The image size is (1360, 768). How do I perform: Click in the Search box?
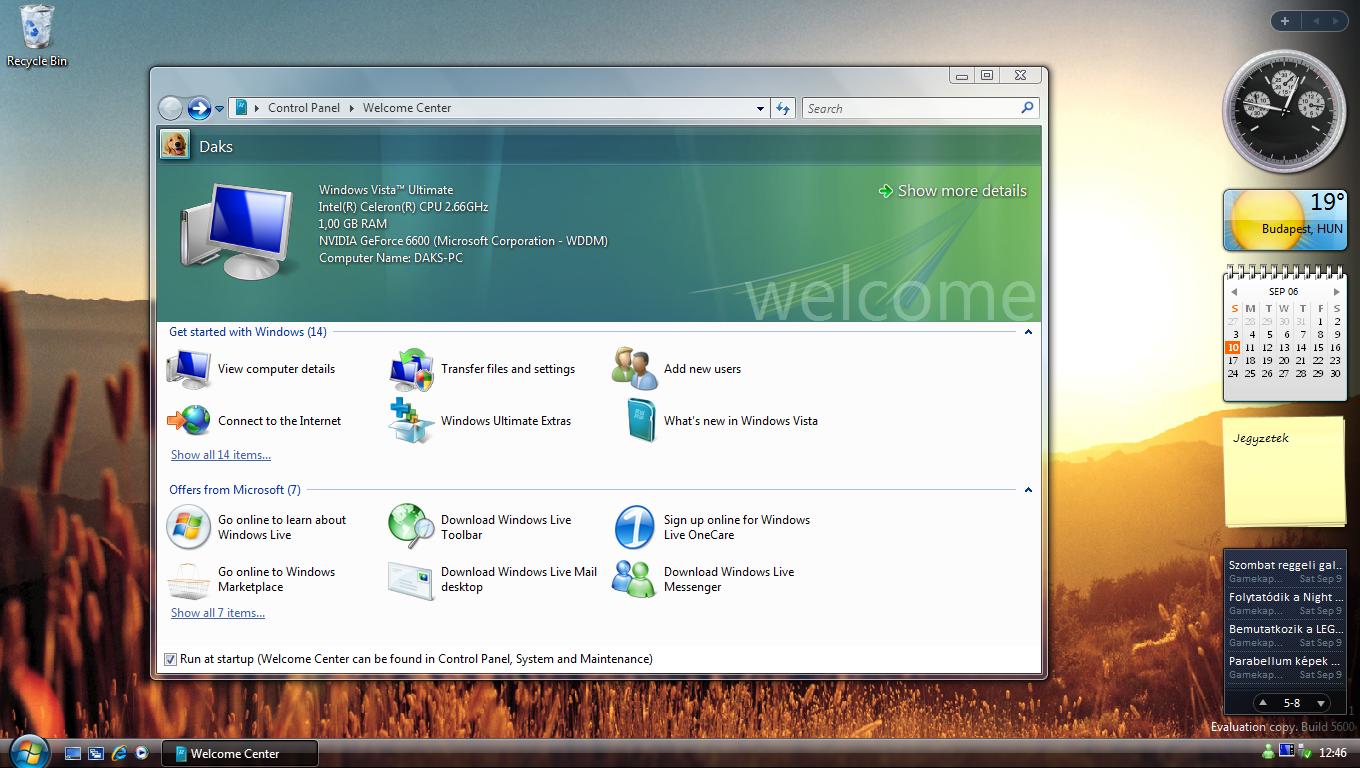(910, 108)
